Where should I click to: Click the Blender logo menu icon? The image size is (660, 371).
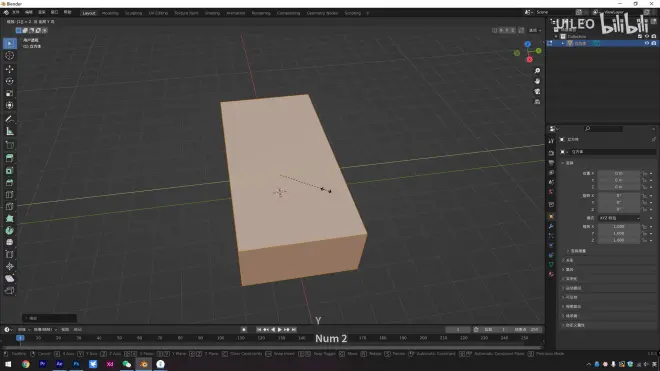(6, 13)
